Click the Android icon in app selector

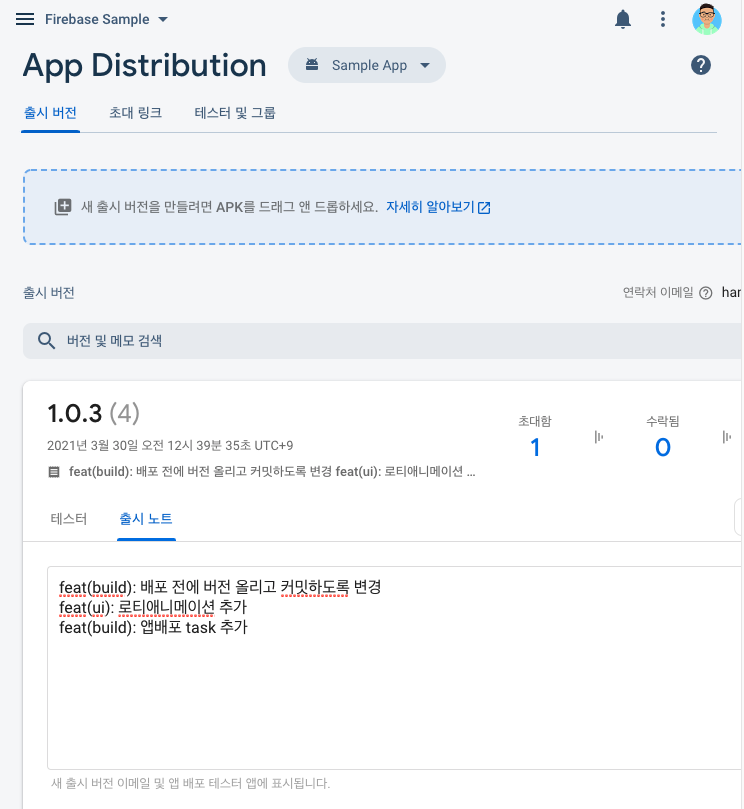tap(312, 65)
